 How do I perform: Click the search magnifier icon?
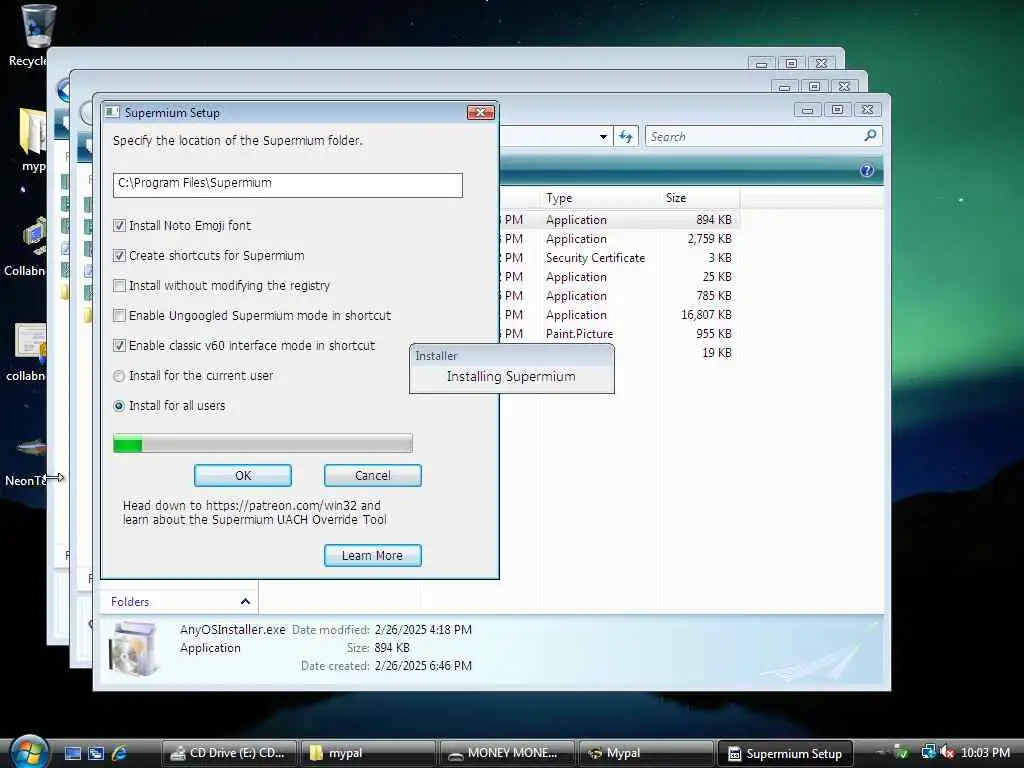click(870, 136)
